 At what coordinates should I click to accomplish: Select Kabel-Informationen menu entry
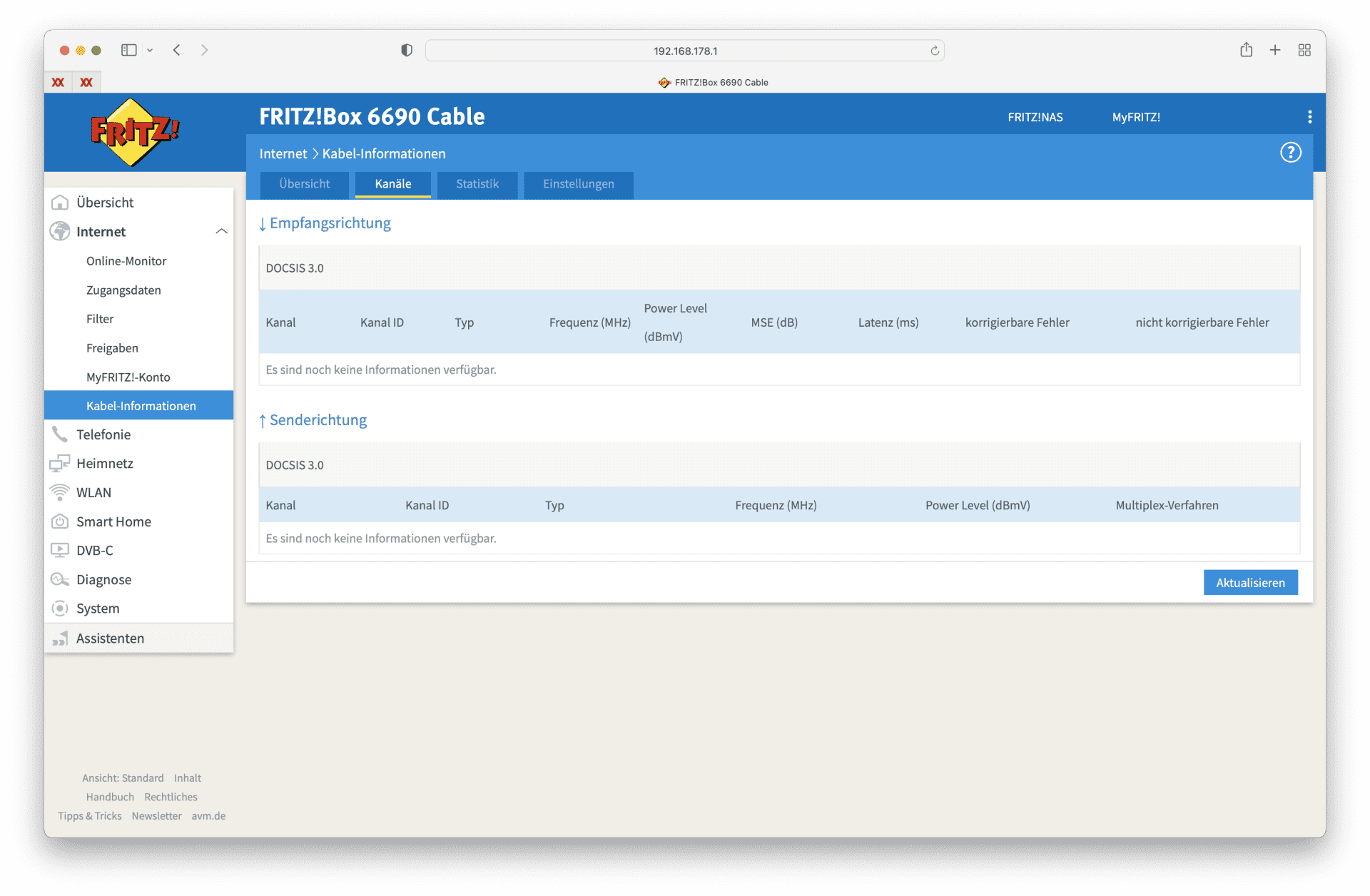point(139,405)
